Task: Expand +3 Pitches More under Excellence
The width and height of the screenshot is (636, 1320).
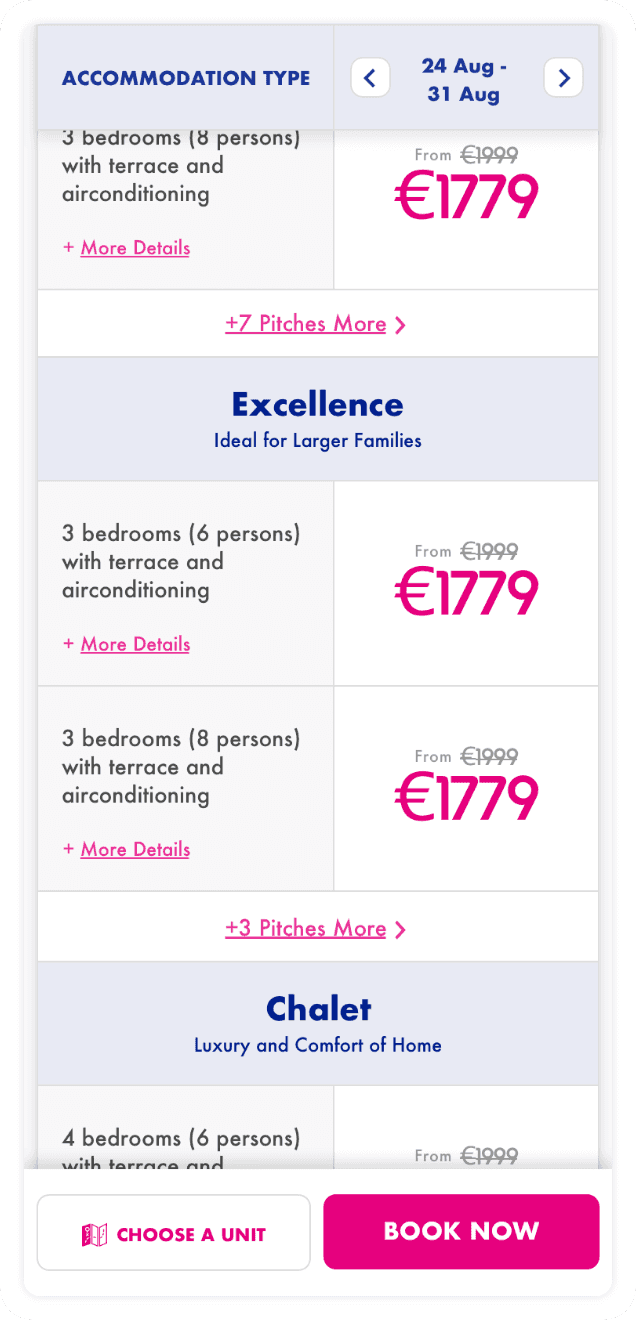Action: [306, 929]
